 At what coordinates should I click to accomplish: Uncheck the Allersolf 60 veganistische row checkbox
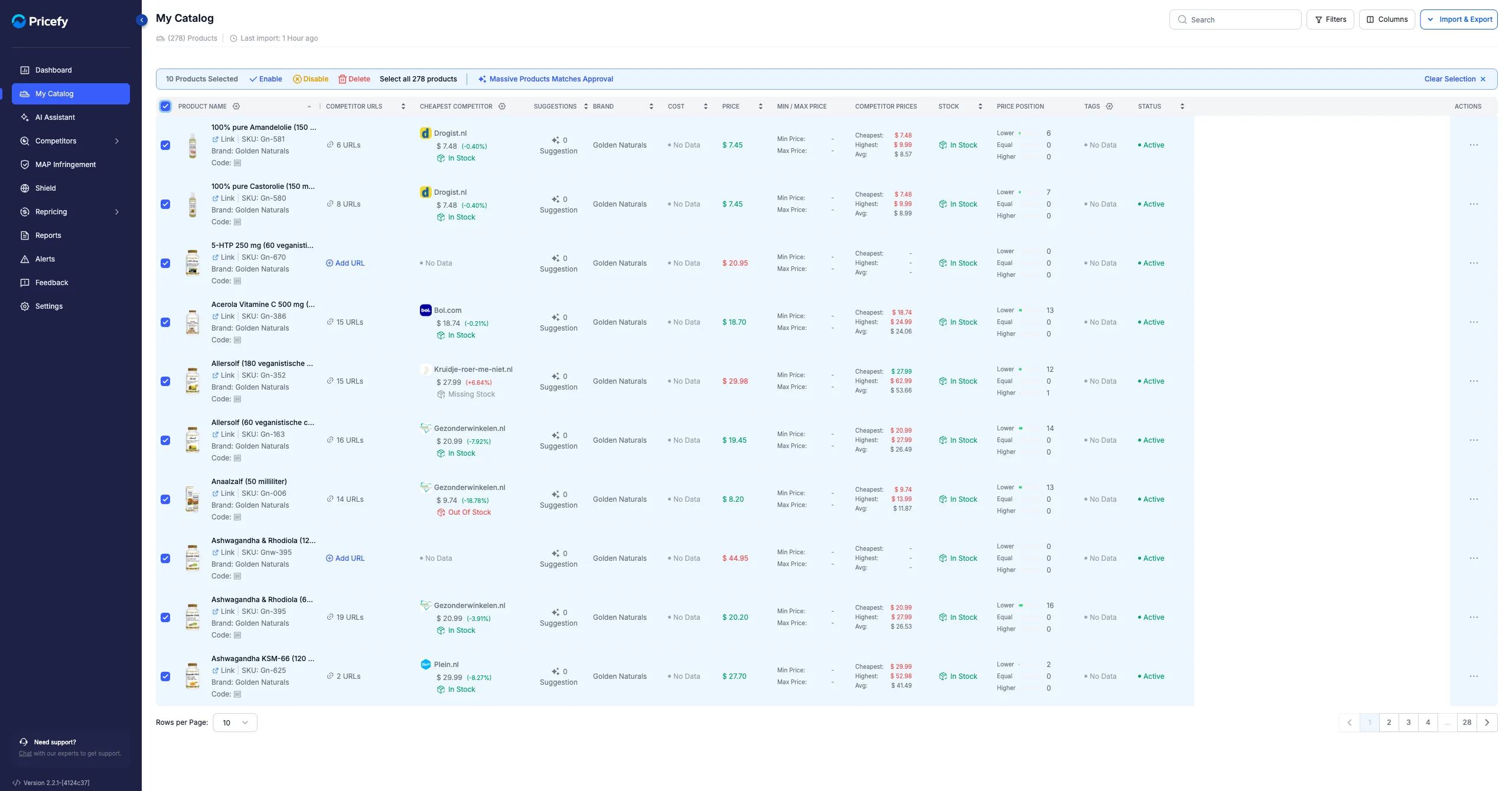pyautogui.click(x=165, y=440)
